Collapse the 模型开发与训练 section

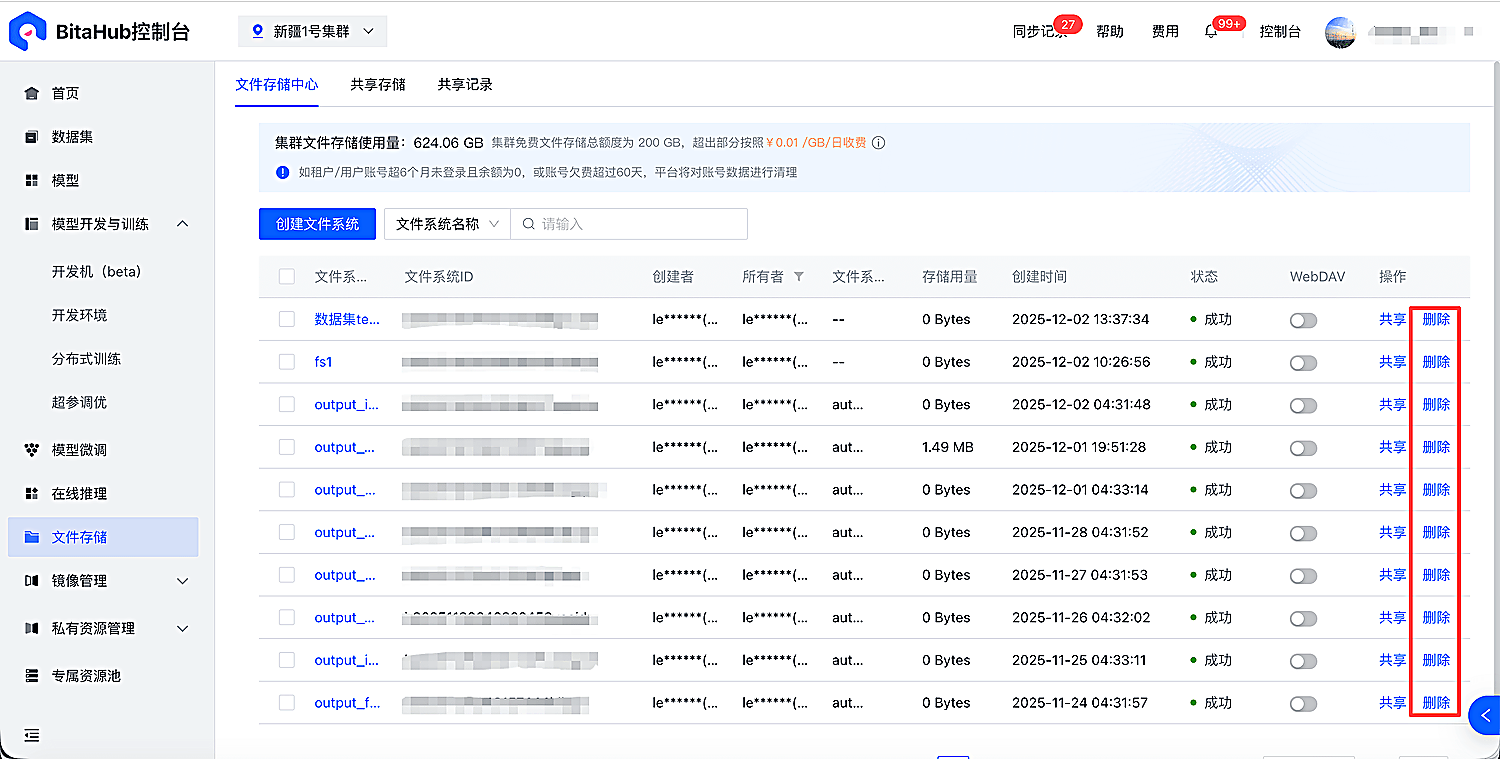(182, 224)
